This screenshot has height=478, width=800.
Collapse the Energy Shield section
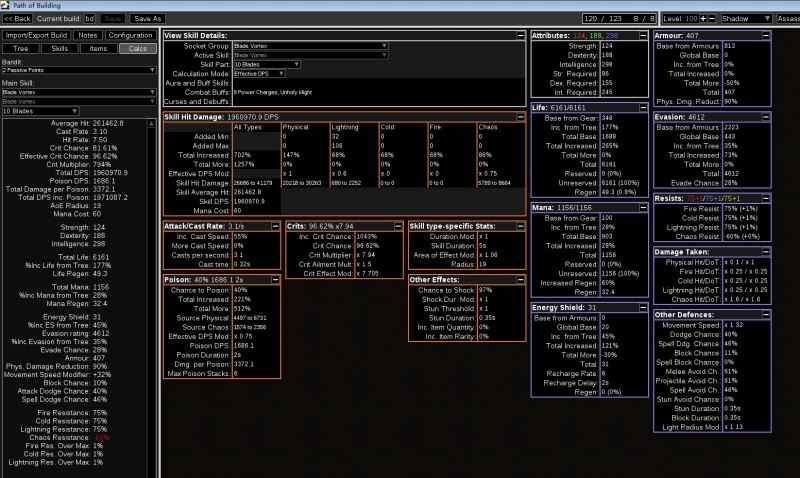pos(643,308)
